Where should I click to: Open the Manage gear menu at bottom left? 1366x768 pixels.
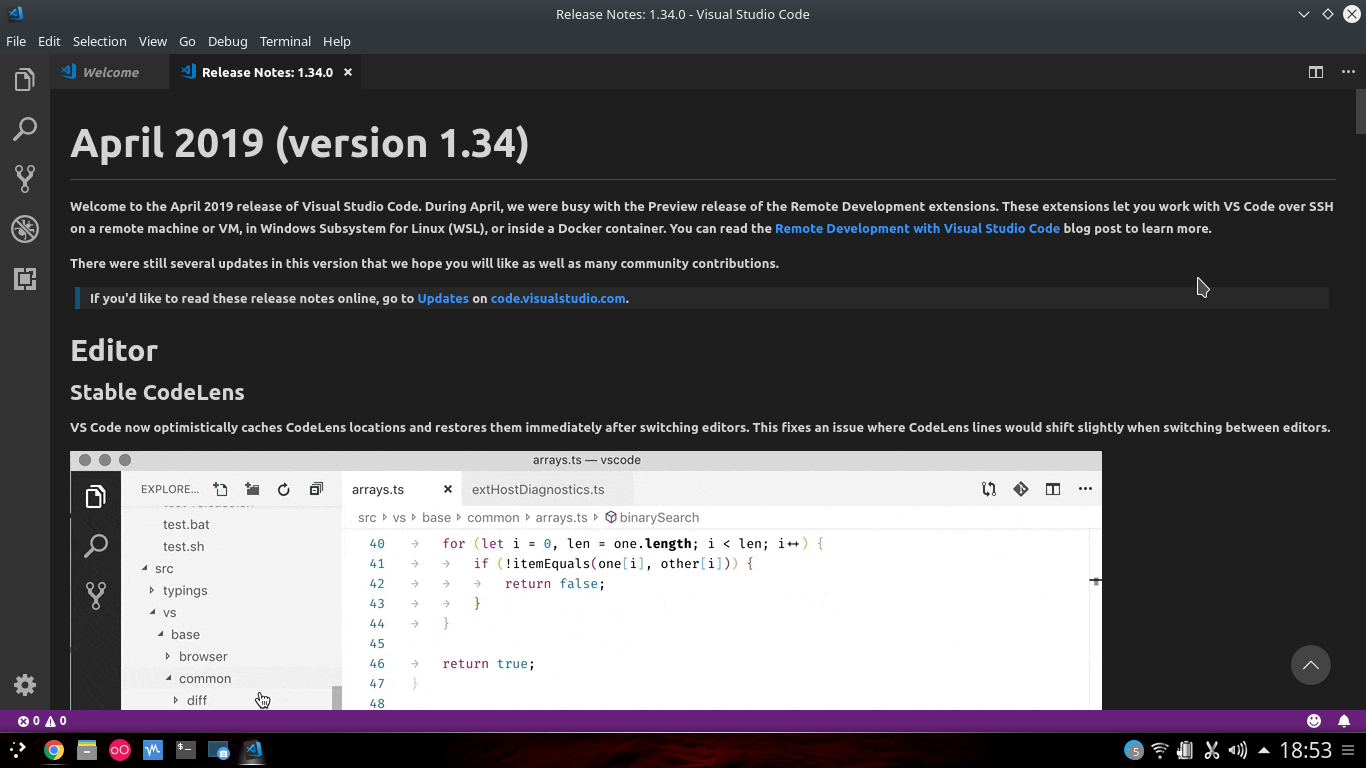pos(25,685)
